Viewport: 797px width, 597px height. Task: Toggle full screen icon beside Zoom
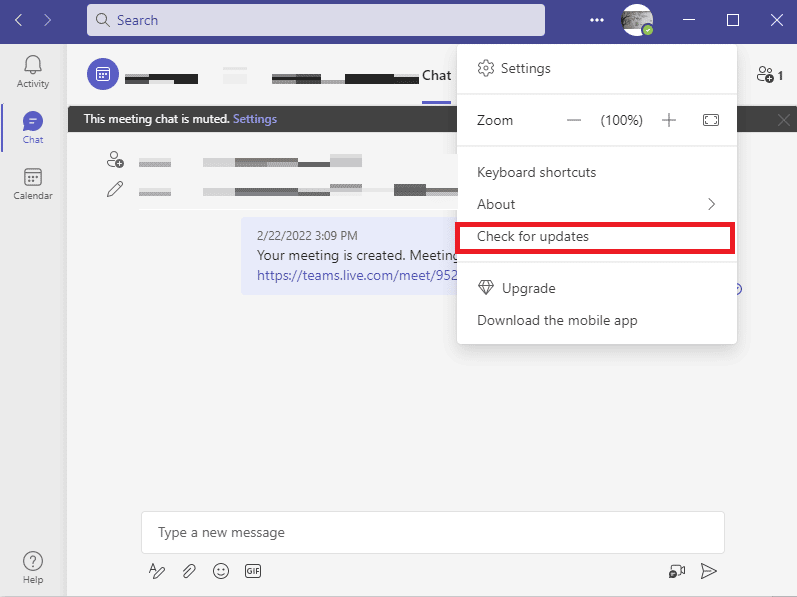coord(711,120)
